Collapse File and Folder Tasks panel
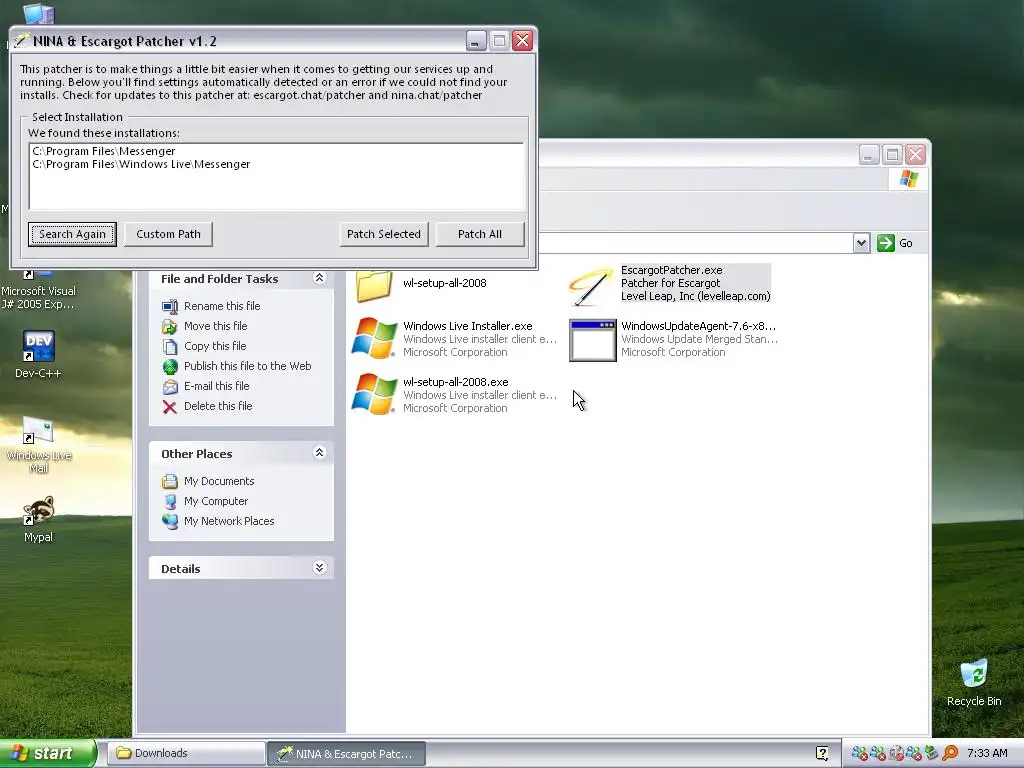Viewport: 1024px width, 768px height. coord(319,278)
